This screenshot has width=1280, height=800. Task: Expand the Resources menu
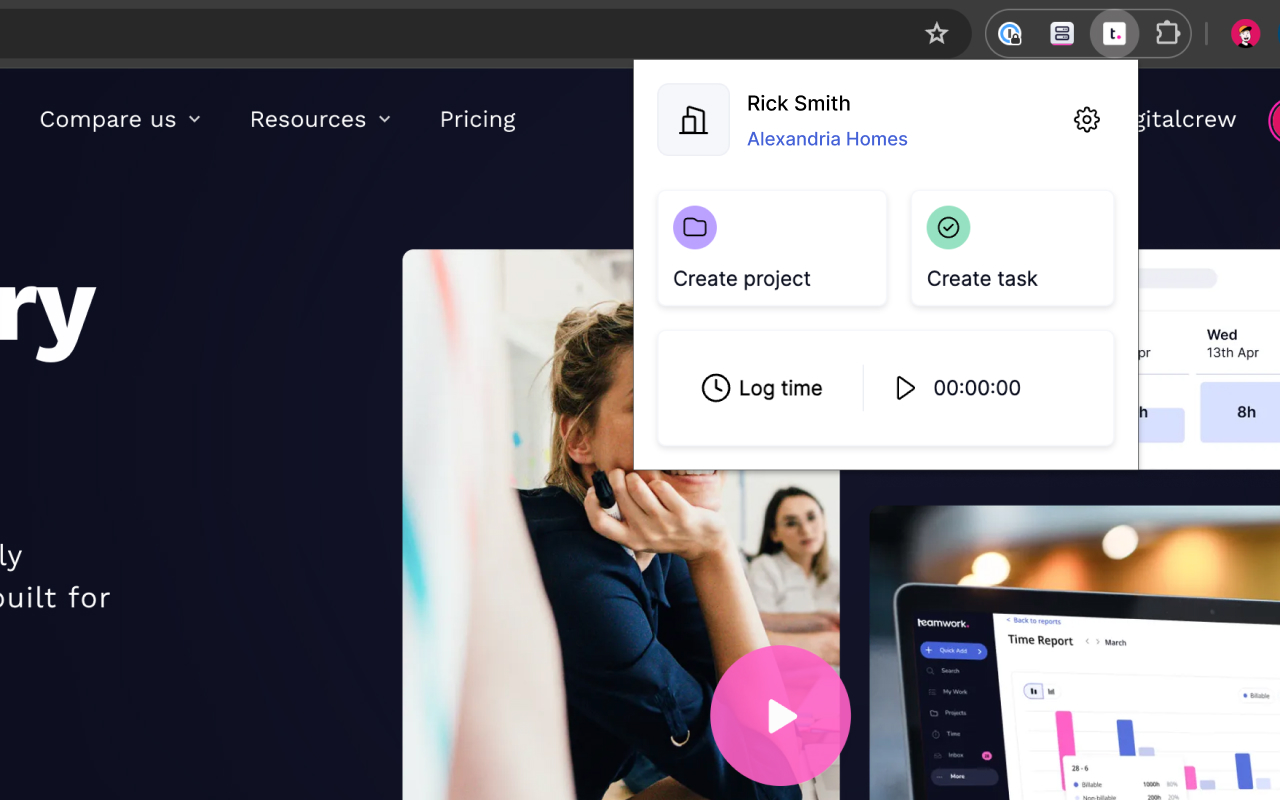(x=320, y=119)
